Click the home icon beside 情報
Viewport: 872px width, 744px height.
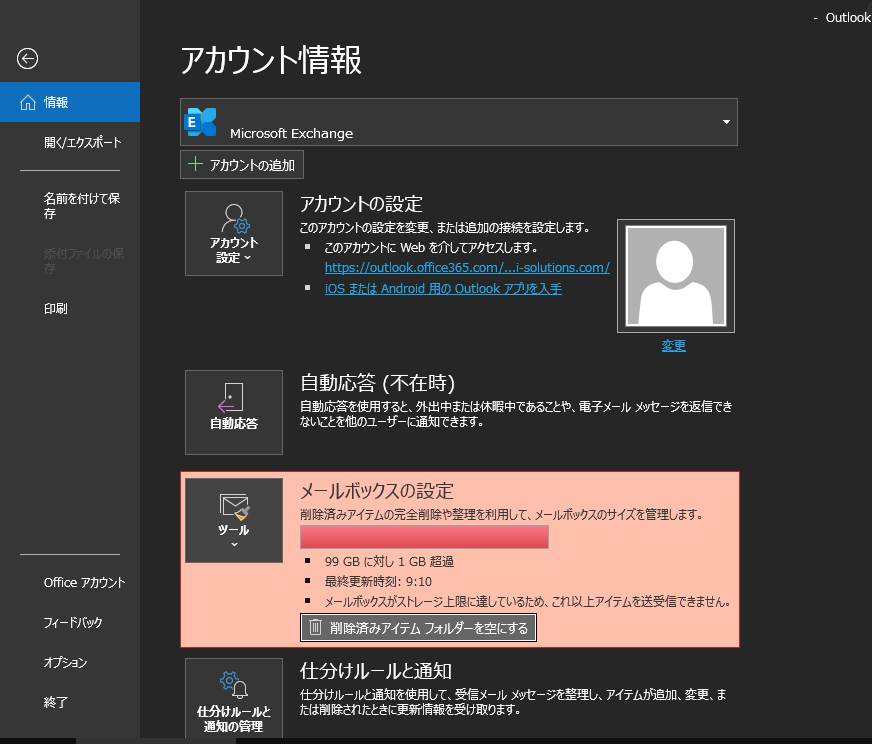tap(26, 102)
